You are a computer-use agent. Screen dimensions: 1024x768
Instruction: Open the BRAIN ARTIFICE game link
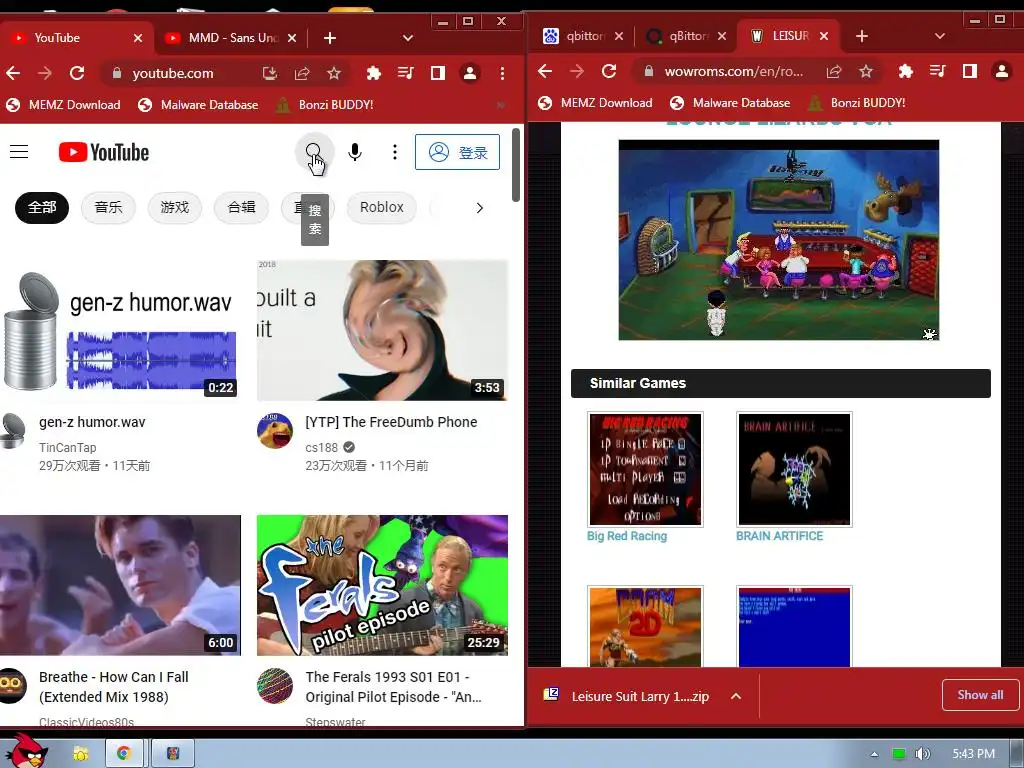[x=779, y=536]
